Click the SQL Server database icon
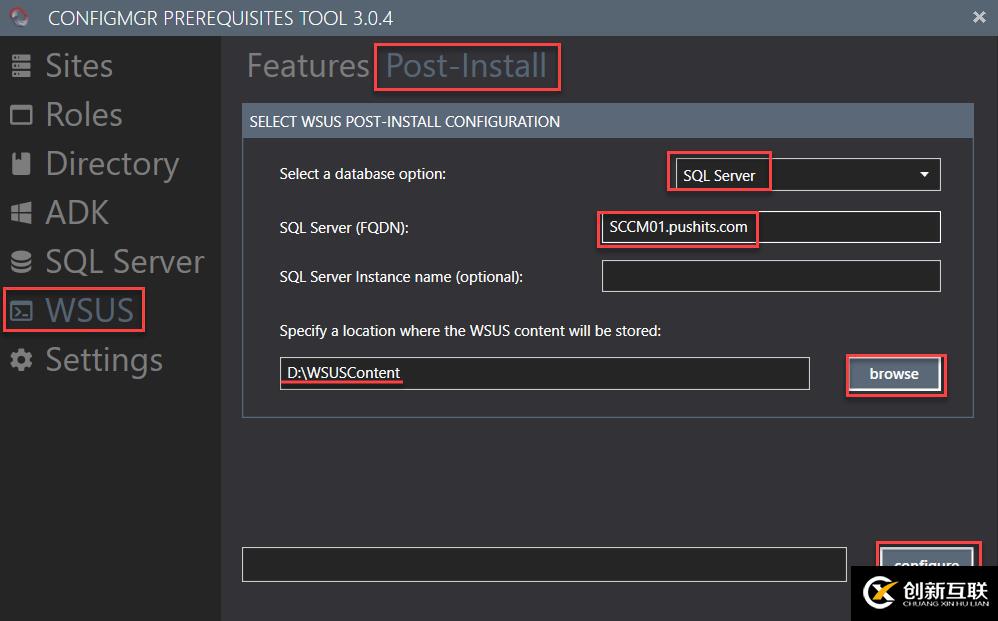Viewport: 998px width, 621px height. 21,262
